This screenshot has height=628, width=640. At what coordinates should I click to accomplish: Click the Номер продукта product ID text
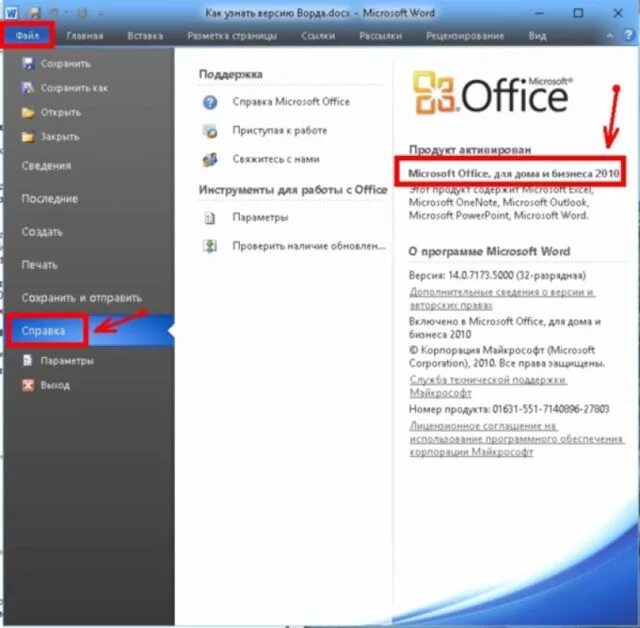point(509,409)
